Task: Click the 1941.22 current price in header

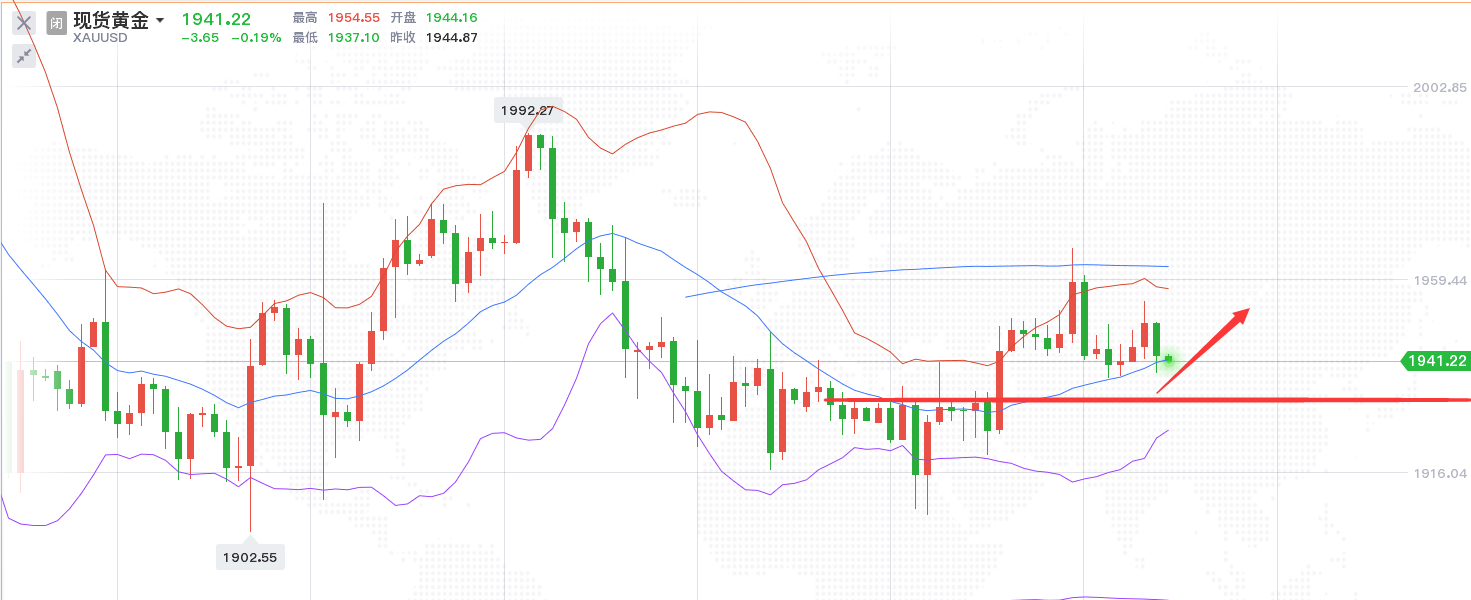Action: pos(216,19)
